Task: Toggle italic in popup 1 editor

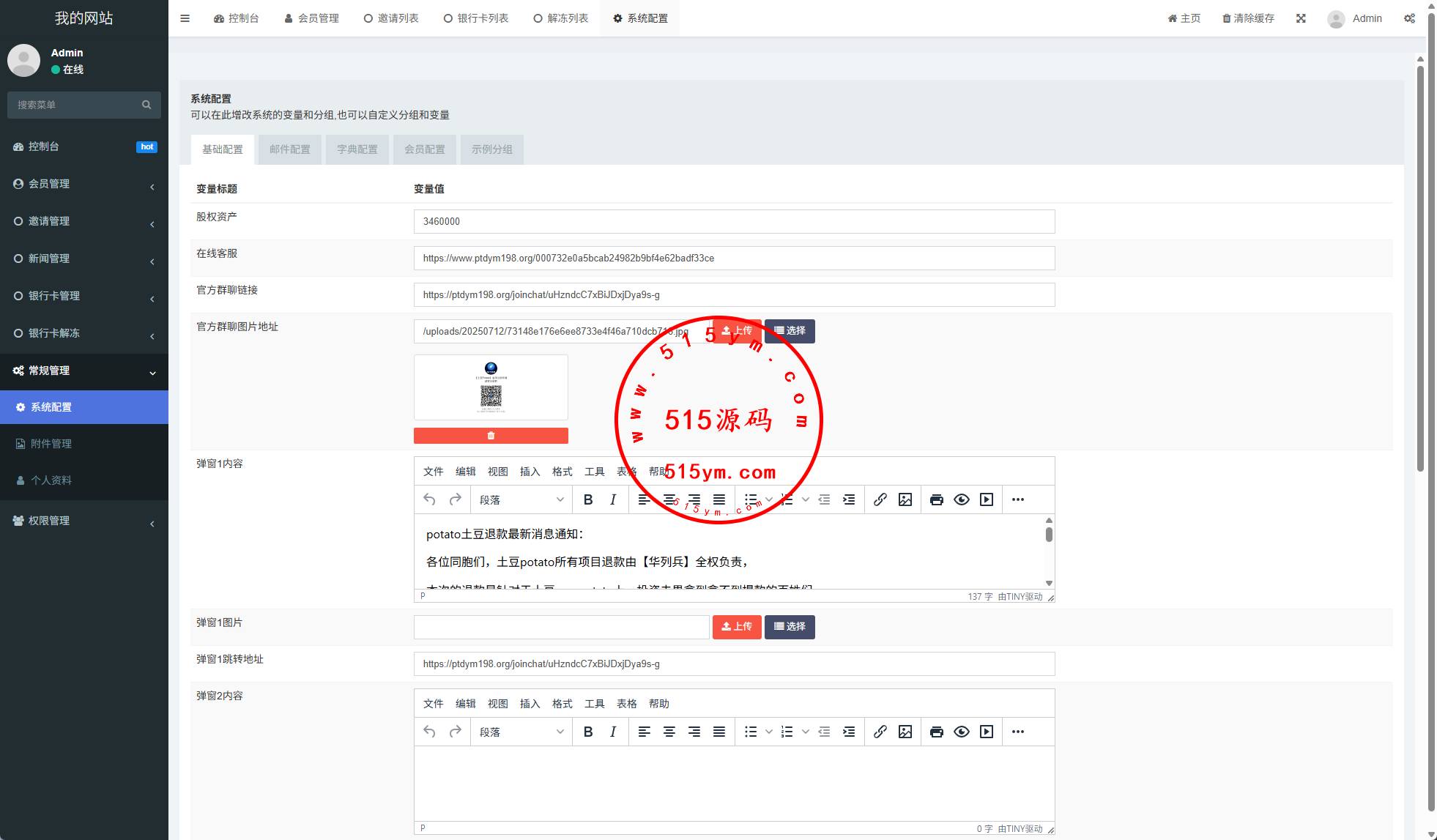Action: [x=613, y=499]
